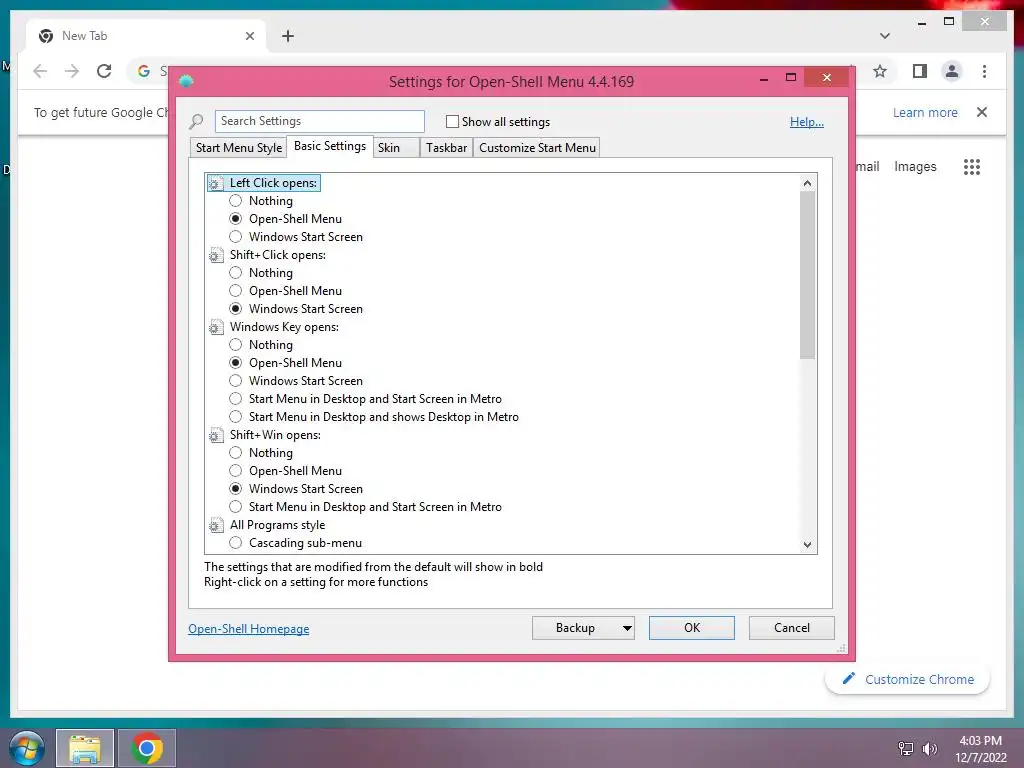Select Cascading sub-menu radio option
1024x768 pixels.
point(236,543)
